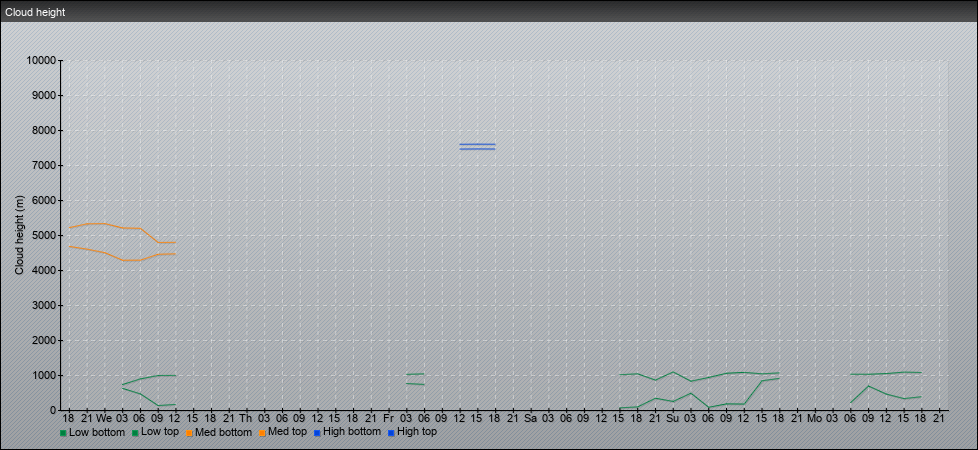This screenshot has width=978, height=450.
Task: Click the 7000 y-axis value
Action: point(44,165)
